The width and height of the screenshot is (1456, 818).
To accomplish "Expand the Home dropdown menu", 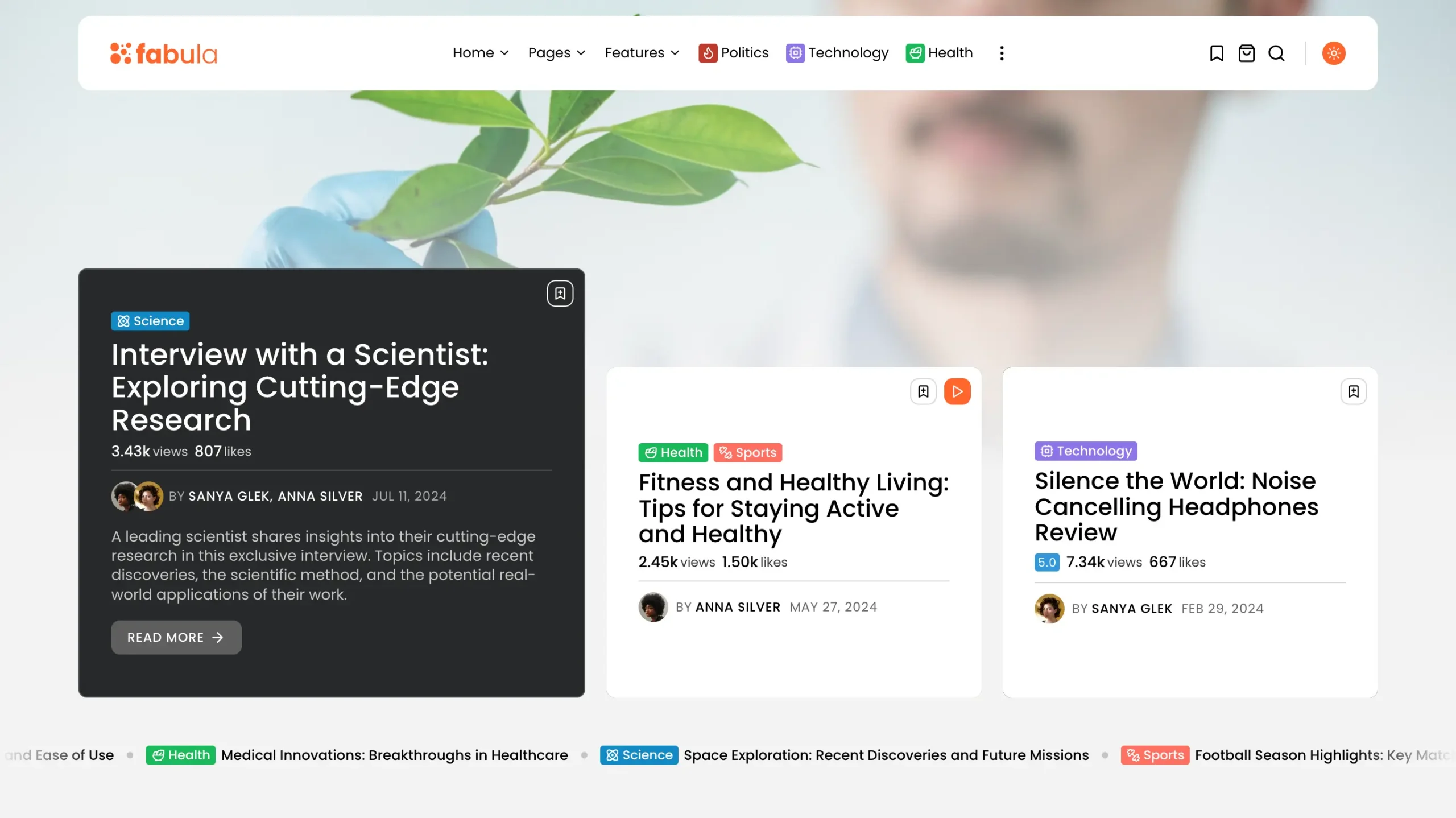I will coord(481,53).
